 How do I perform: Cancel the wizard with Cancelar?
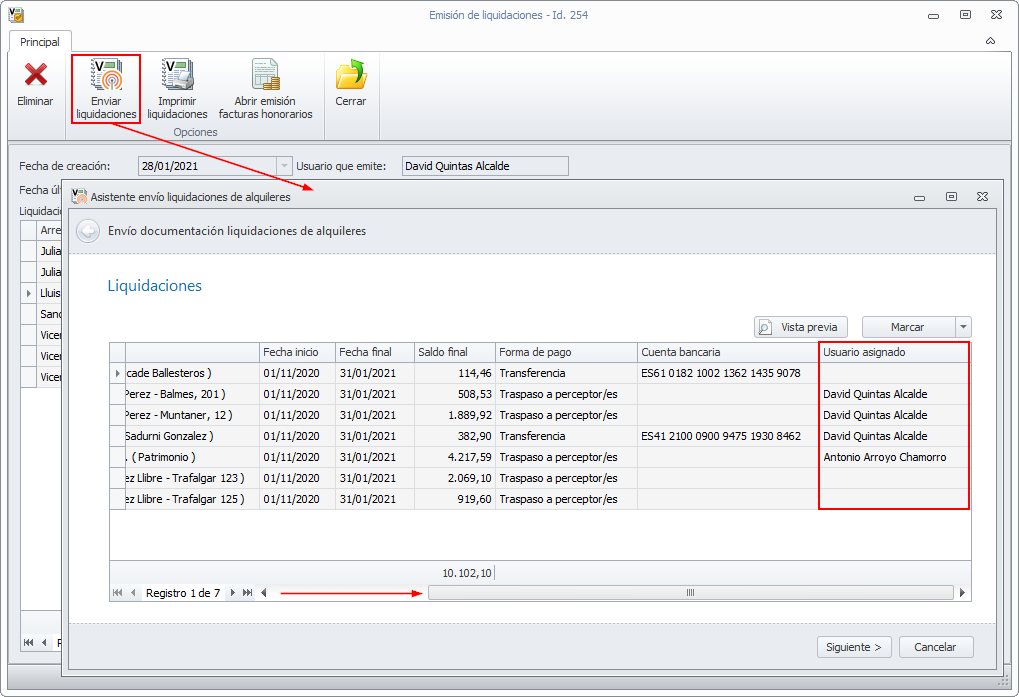click(935, 647)
